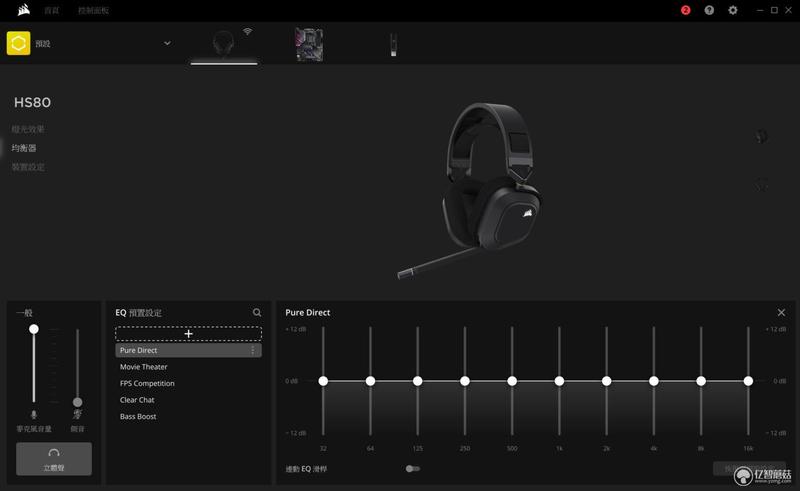Click the 2k EQ slider handle
Image resolution: width=800 pixels, height=491 pixels.
coord(606,381)
